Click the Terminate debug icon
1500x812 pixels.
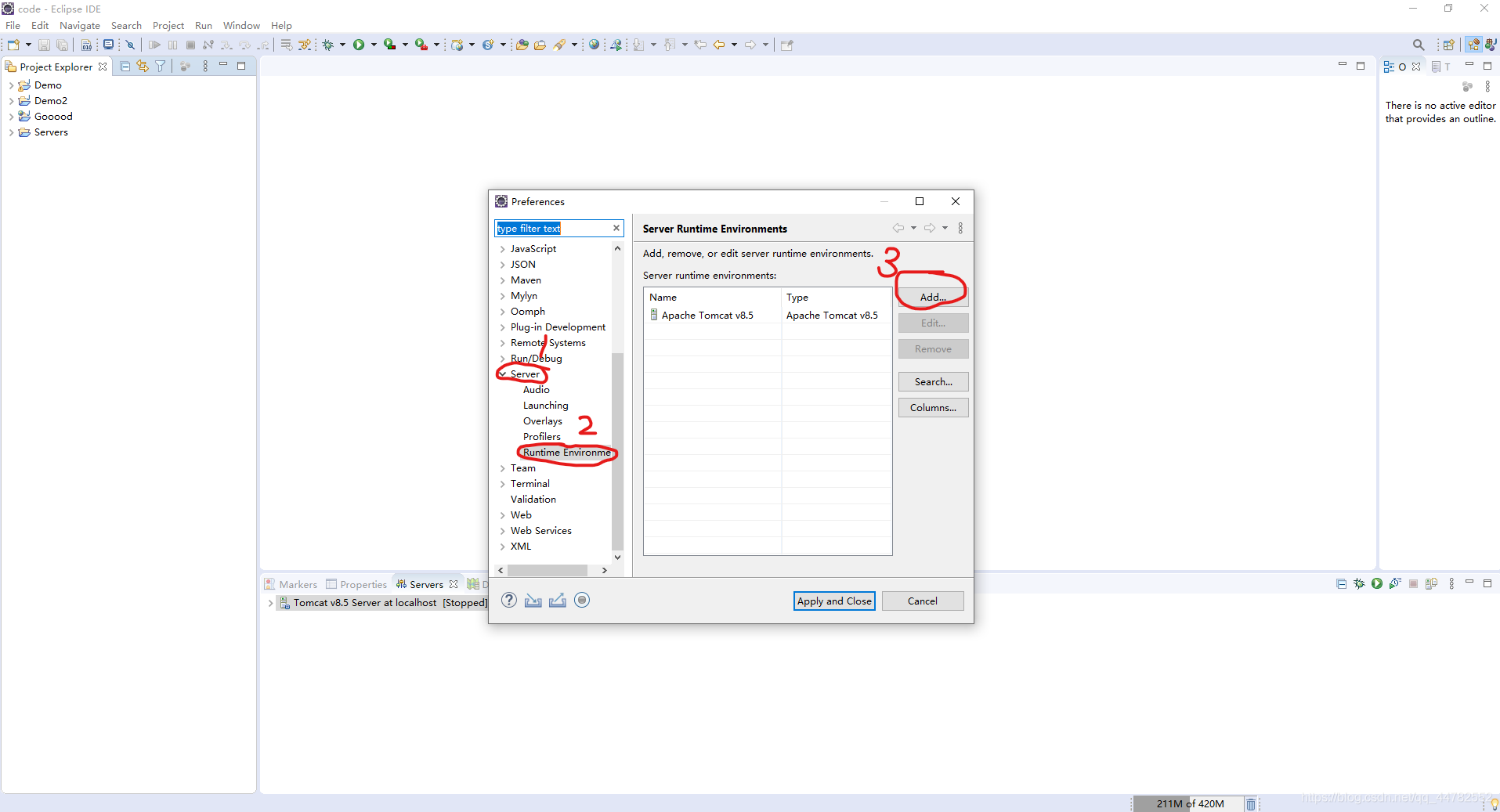tap(190, 45)
